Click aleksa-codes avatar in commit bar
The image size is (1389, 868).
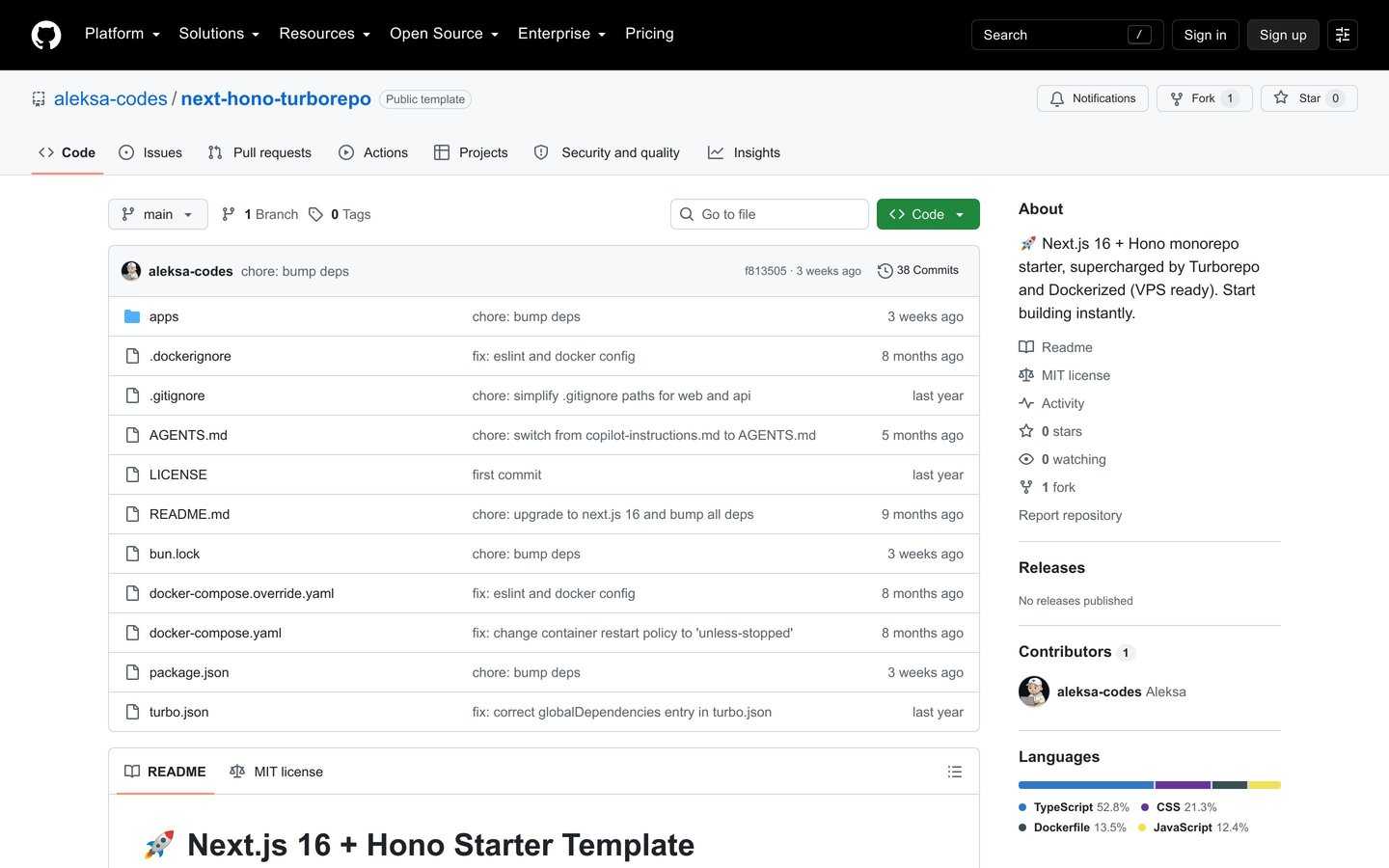pos(131,271)
